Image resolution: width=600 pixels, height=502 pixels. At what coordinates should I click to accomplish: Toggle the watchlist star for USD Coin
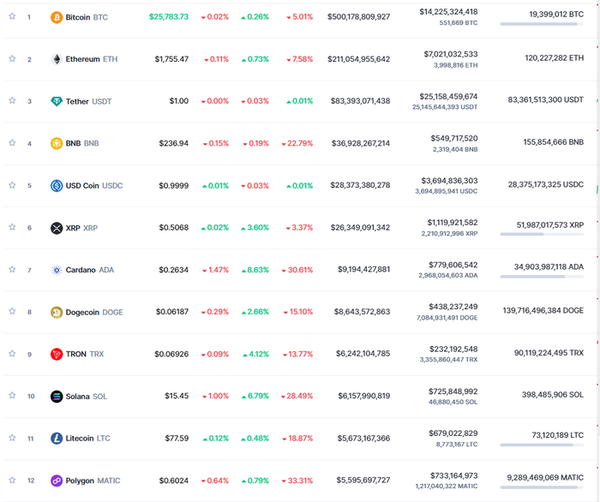[12, 185]
